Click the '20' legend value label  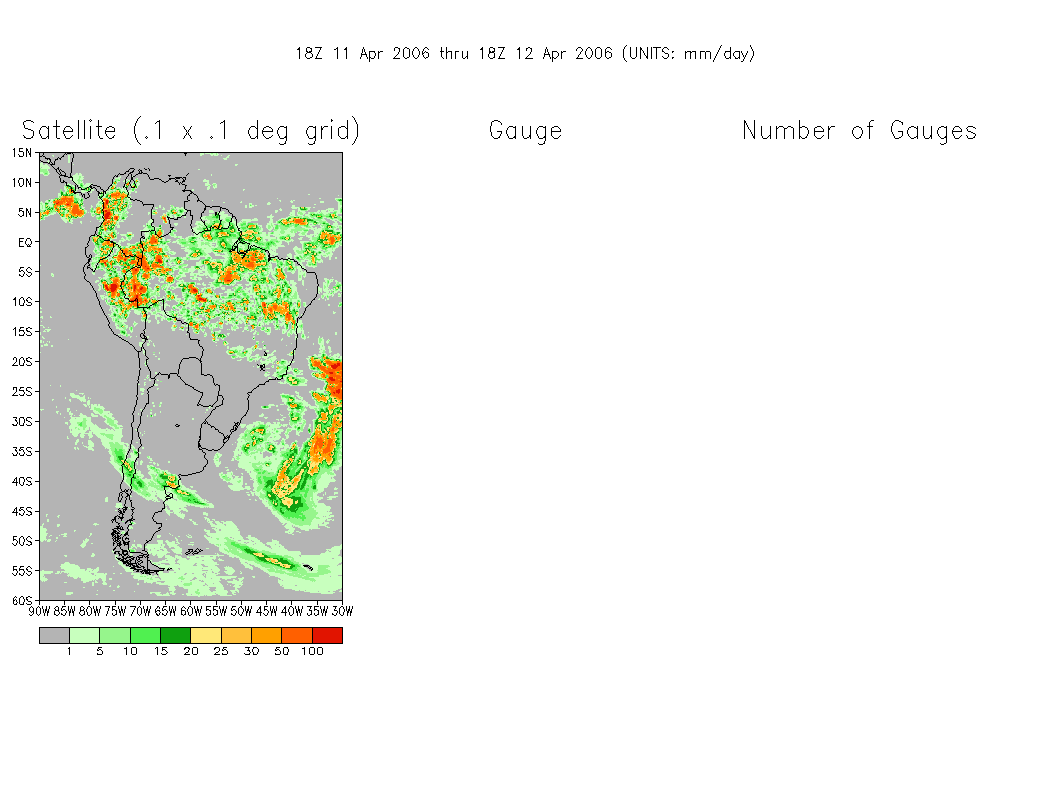191,651
